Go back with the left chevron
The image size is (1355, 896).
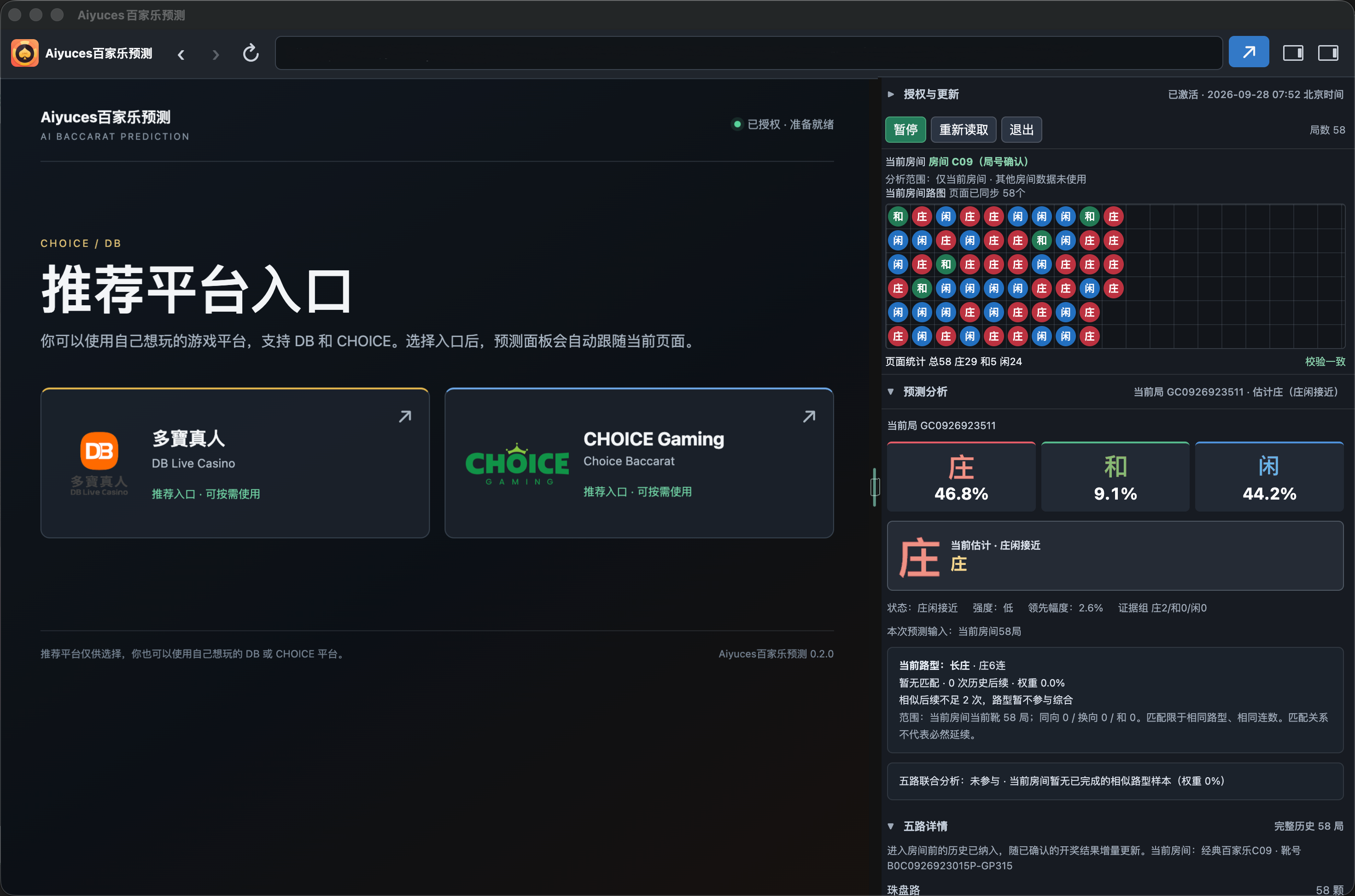181,54
